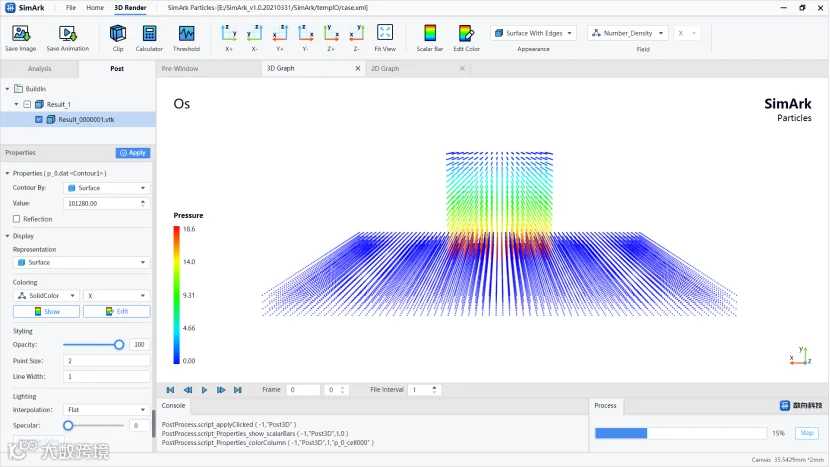The image size is (830, 467).
Task: Click the Apply button
Action: pyautogui.click(x=133, y=152)
